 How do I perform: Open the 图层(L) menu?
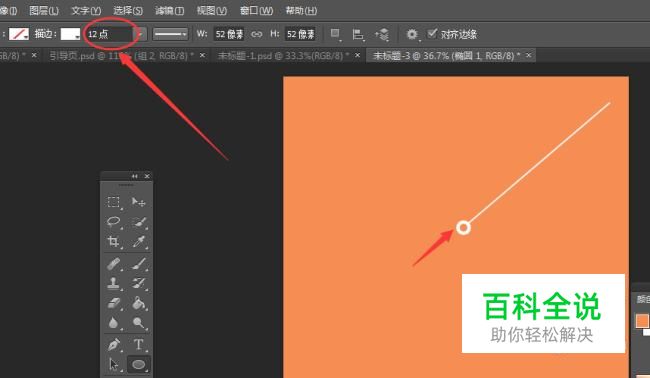[44, 10]
